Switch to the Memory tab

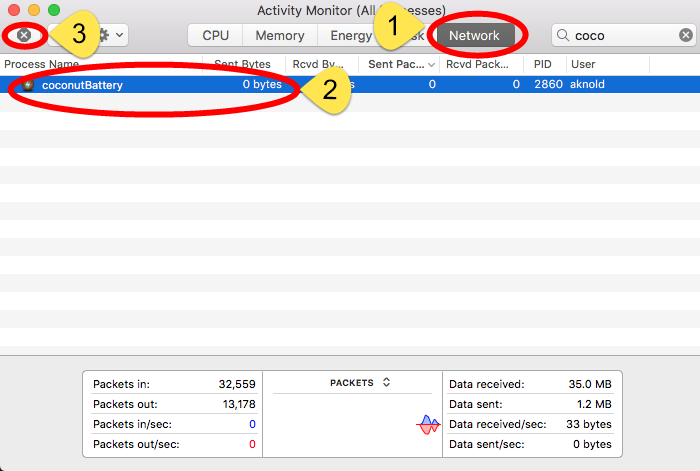(x=279, y=35)
